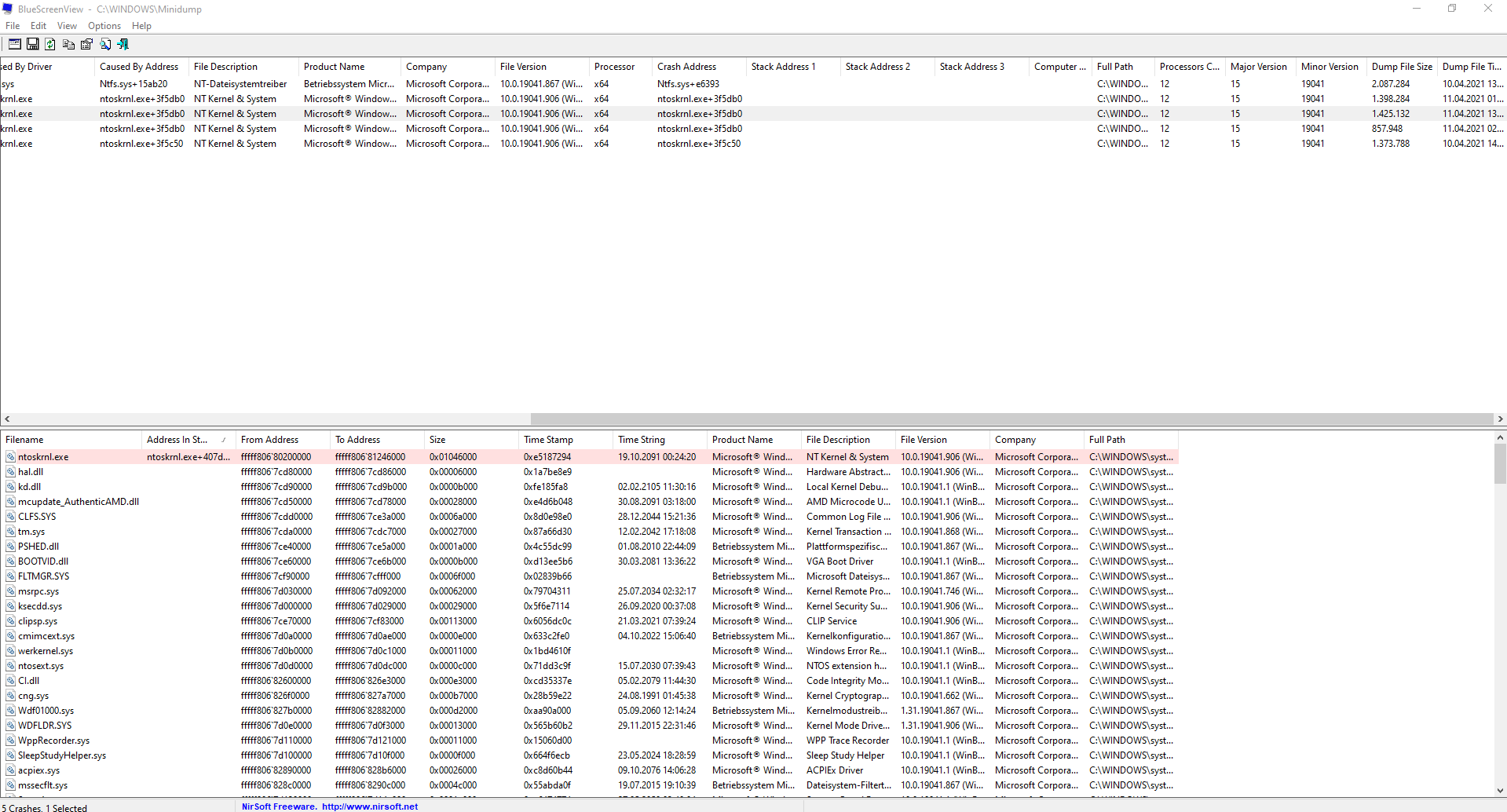Click the file icon beside PSHED.dll
The width and height of the screenshot is (1507, 812).
tap(11, 547)
